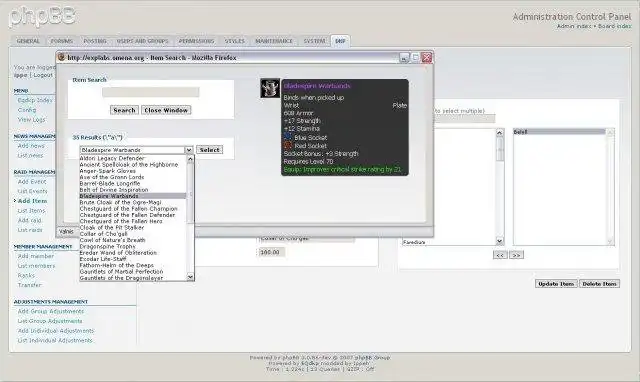
Task: Switch to the POSTING tab
Action: (x=95, y=41)
